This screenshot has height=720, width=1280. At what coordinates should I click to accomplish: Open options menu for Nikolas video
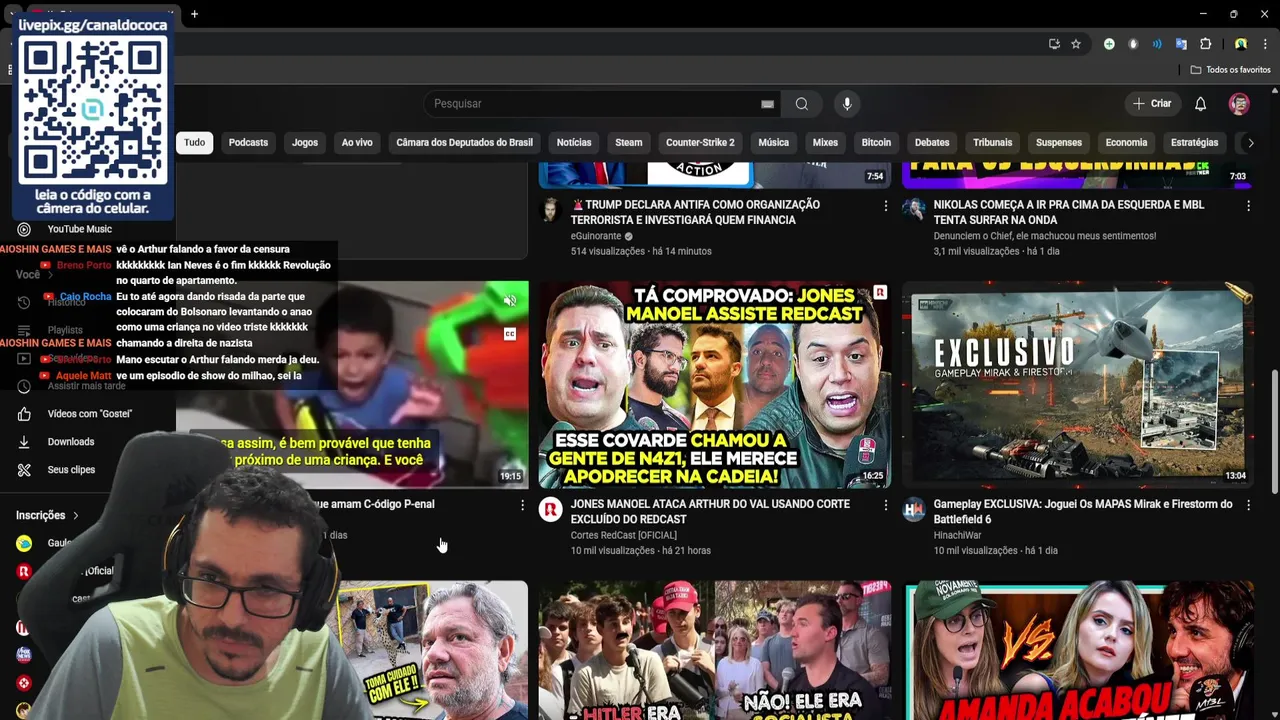coord(1248,206)
